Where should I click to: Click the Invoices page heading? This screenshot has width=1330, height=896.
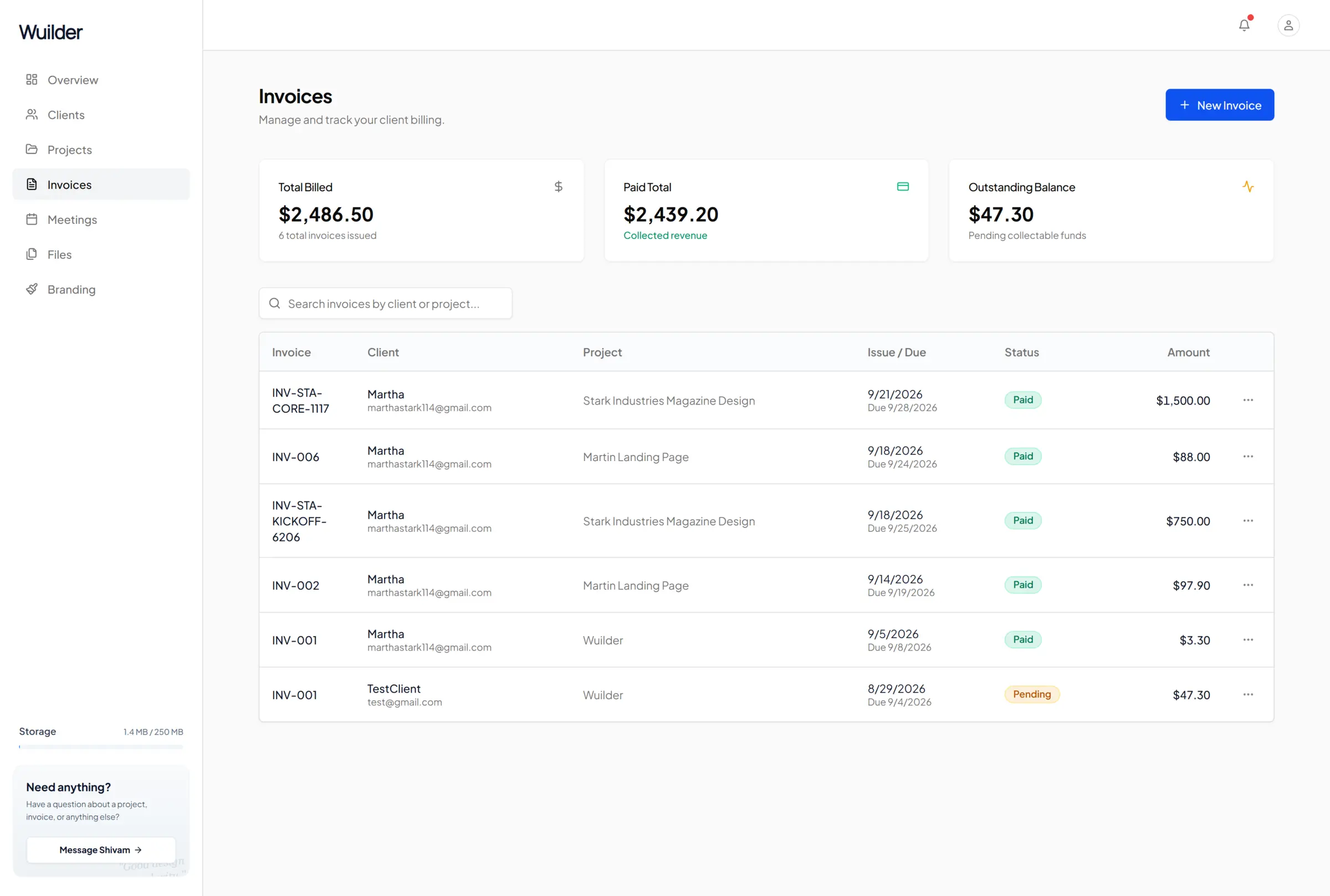coord(295,96)
